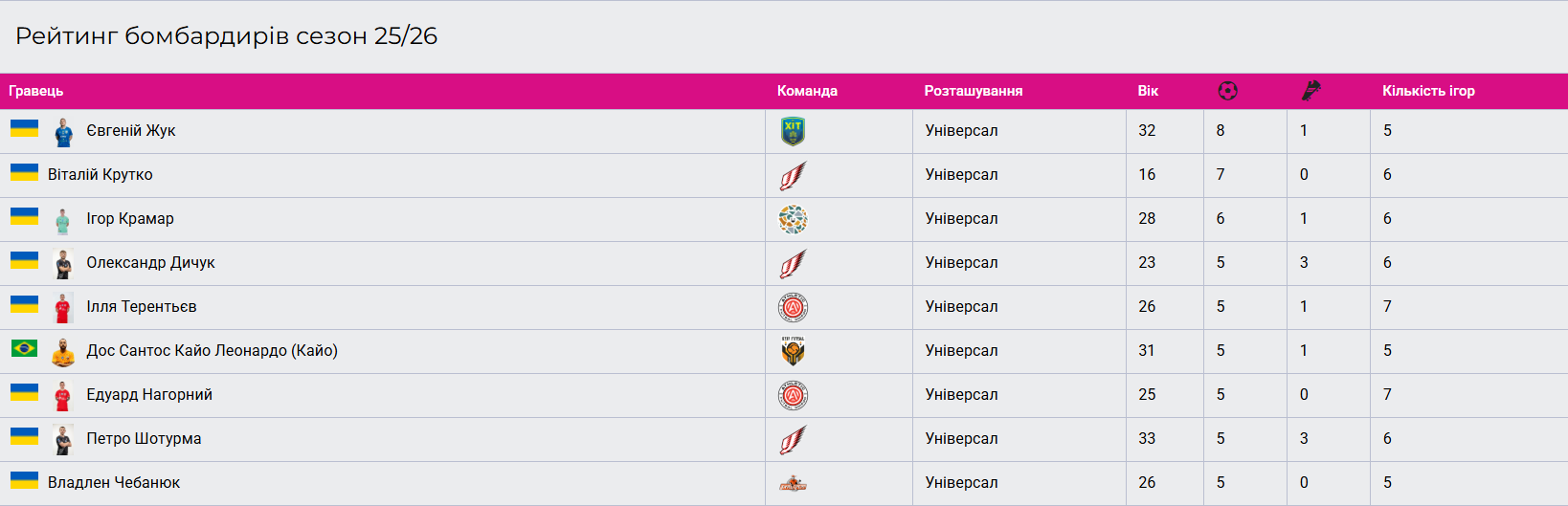The height and width of the screenshot is (506, 1568).
Task: Click the soccer ball goals column icon
Action: (1227, 91)
